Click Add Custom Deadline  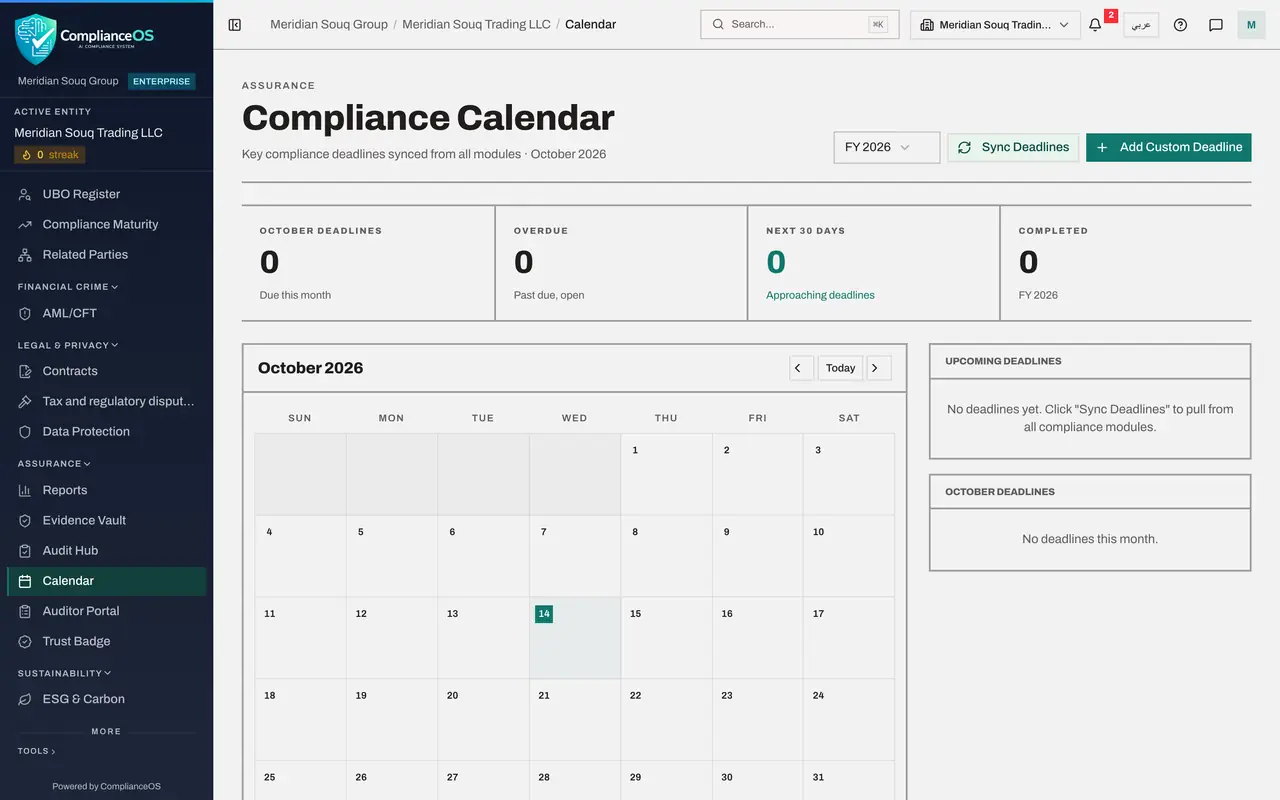click(1169, 147)
